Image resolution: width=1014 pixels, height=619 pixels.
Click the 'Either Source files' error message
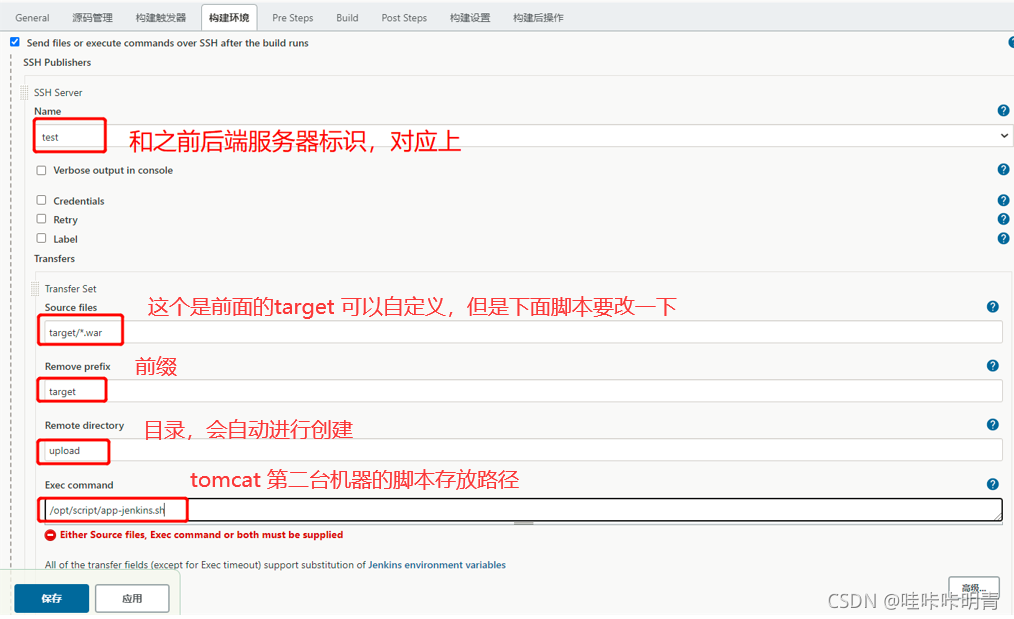click(x=202, y=535)
